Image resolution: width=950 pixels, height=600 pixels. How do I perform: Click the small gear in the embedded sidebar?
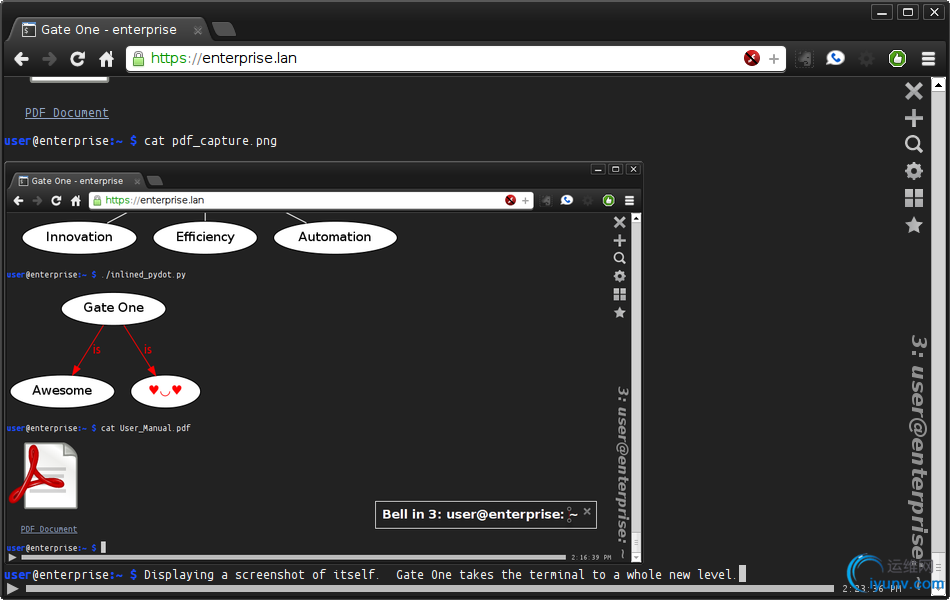click(x=619, y=276)
